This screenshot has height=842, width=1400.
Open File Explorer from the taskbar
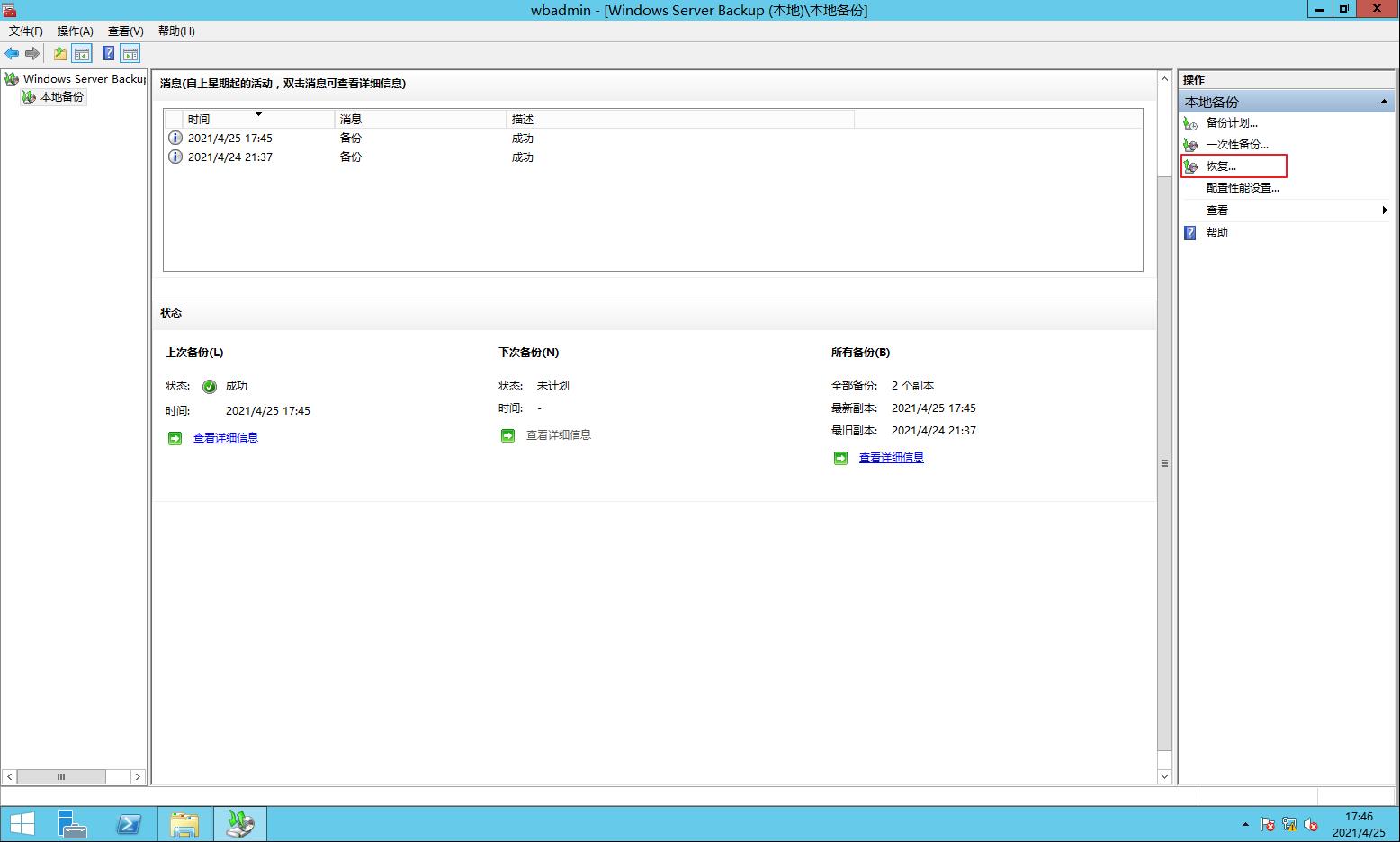[184, 824]
